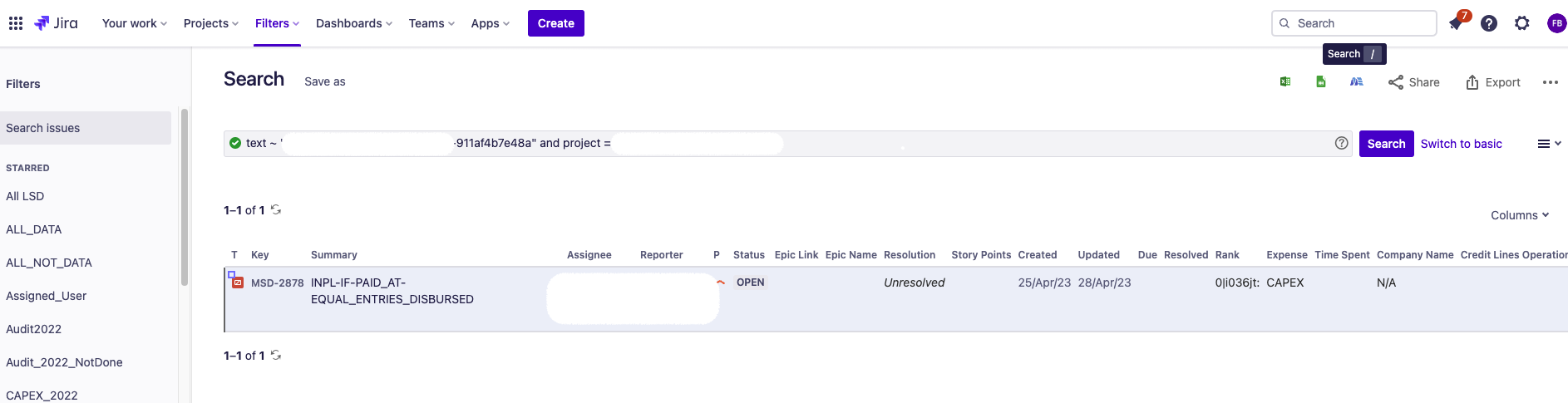Screen dimensions: 1568x403
Task: Click the Share button
Action: 1414,82
